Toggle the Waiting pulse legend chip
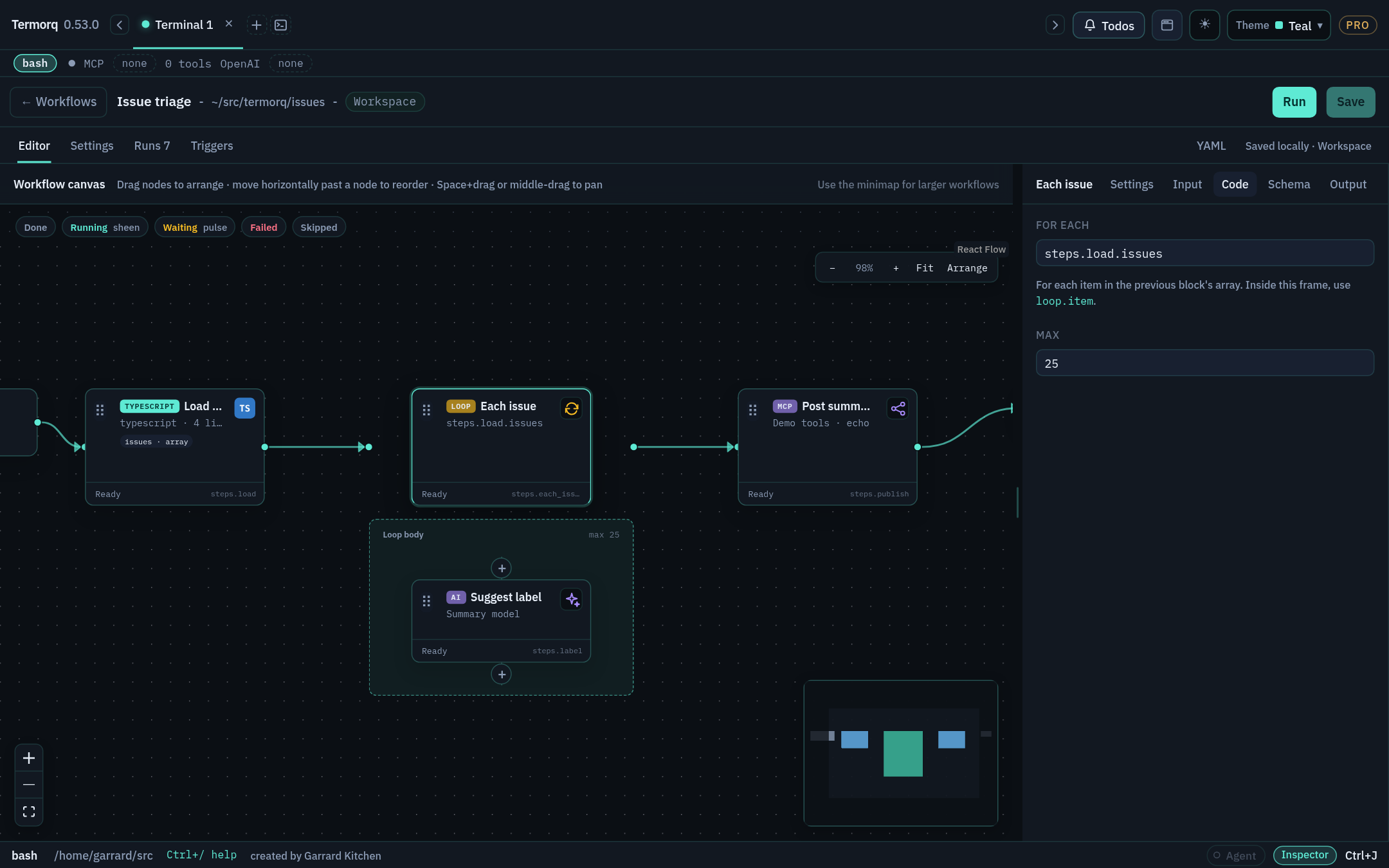 click(195, 228)
